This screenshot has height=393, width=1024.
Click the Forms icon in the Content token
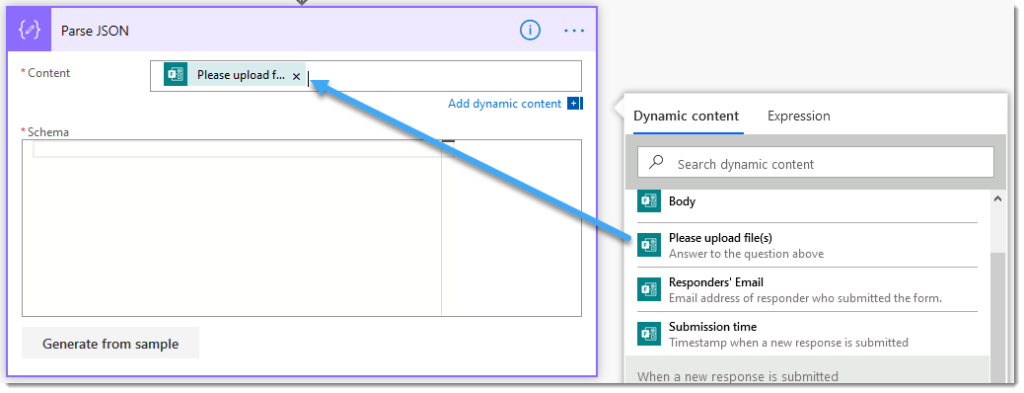tap(176, 75)
